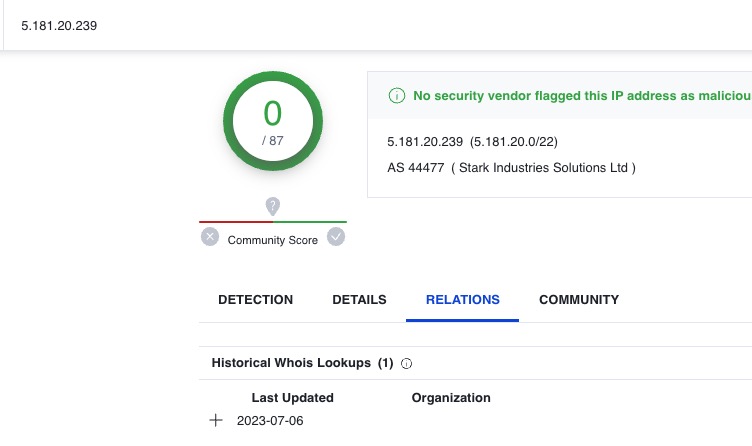Click the 2023-07-06 last updated date
This screenshot has height=446, width=752.
tap(270, 421)
